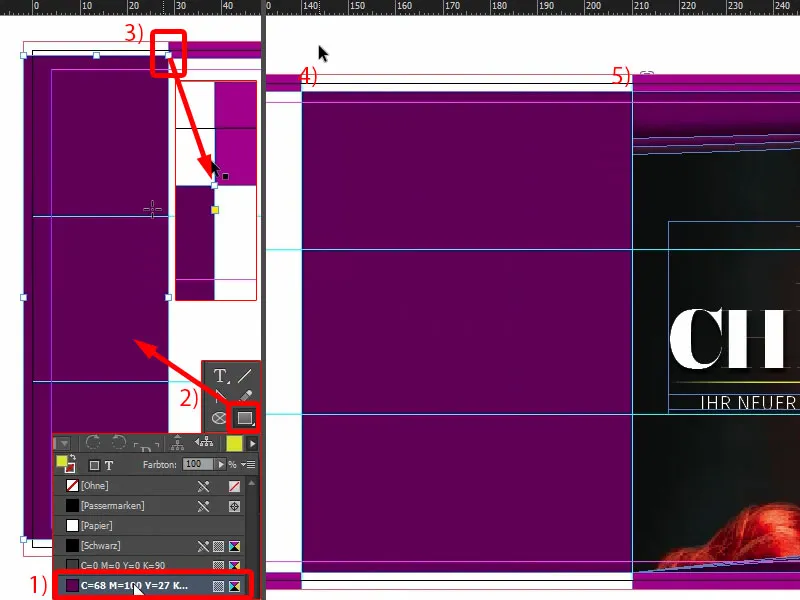
Task: Click the none-color icon on [Ohne] row
Action: 234,486
